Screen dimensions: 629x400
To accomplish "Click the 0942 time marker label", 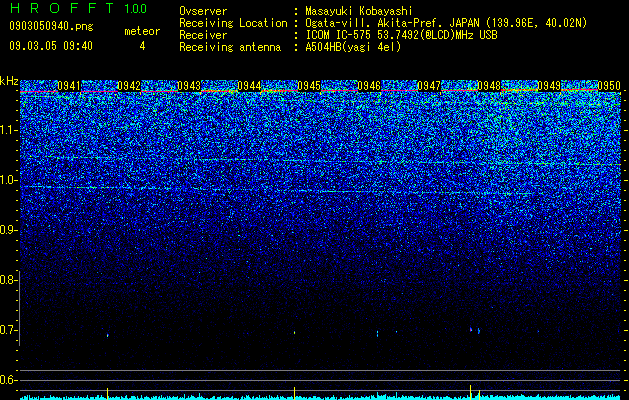I will tap(129, 86).
